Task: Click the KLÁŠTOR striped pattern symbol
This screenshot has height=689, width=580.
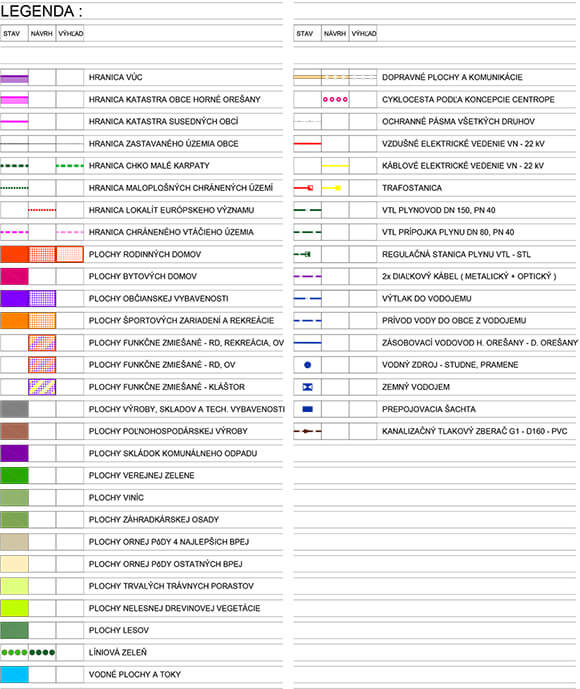Action: (x=42, y=387)
